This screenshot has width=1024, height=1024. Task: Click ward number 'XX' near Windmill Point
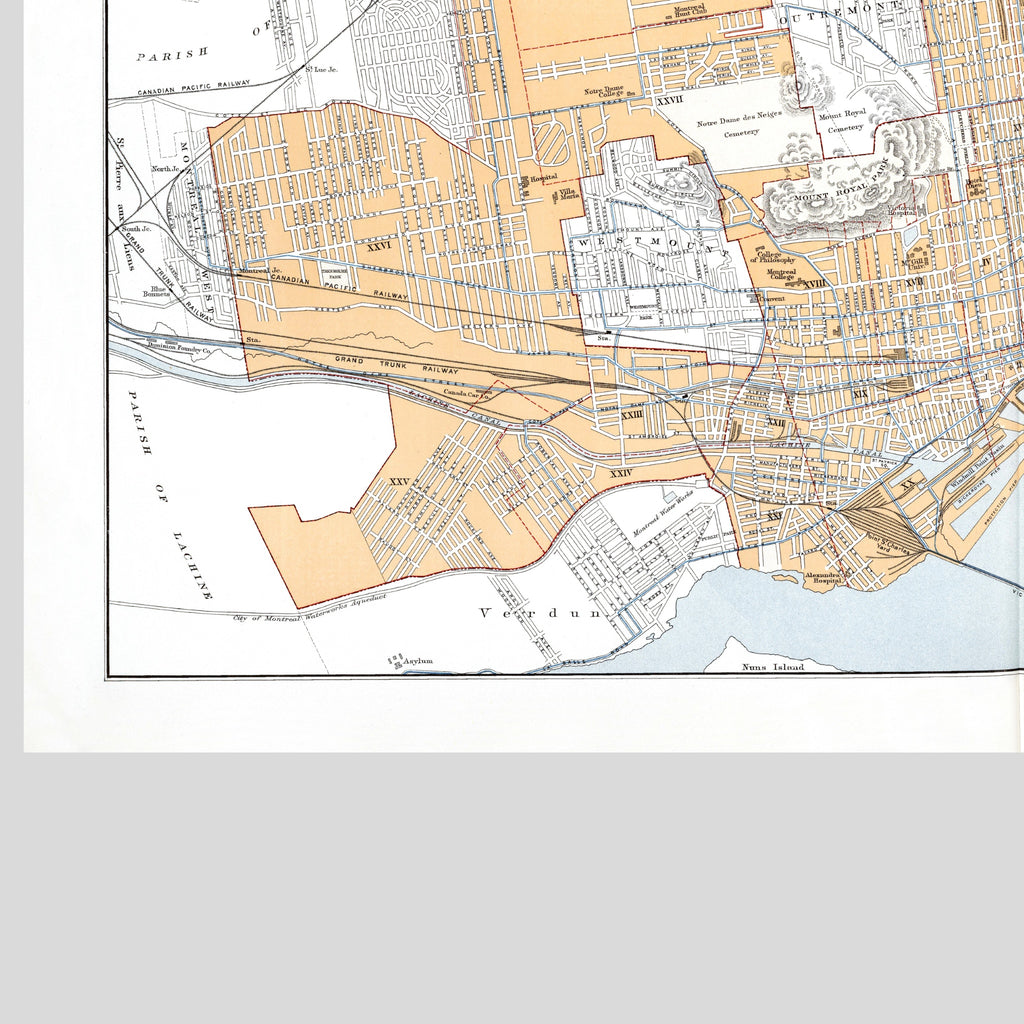click(x=908, y=484)
